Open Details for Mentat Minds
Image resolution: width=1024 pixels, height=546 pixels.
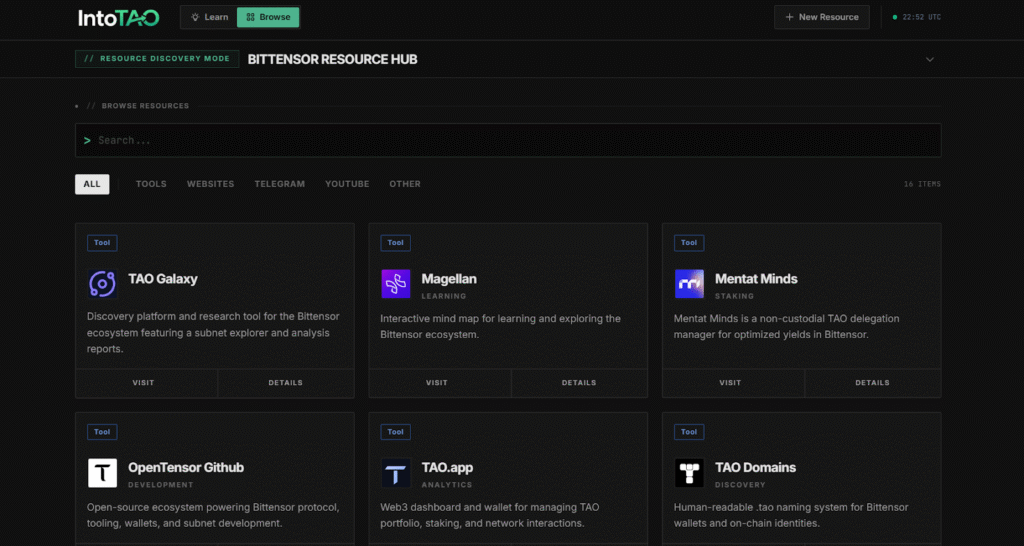(872, 382)
